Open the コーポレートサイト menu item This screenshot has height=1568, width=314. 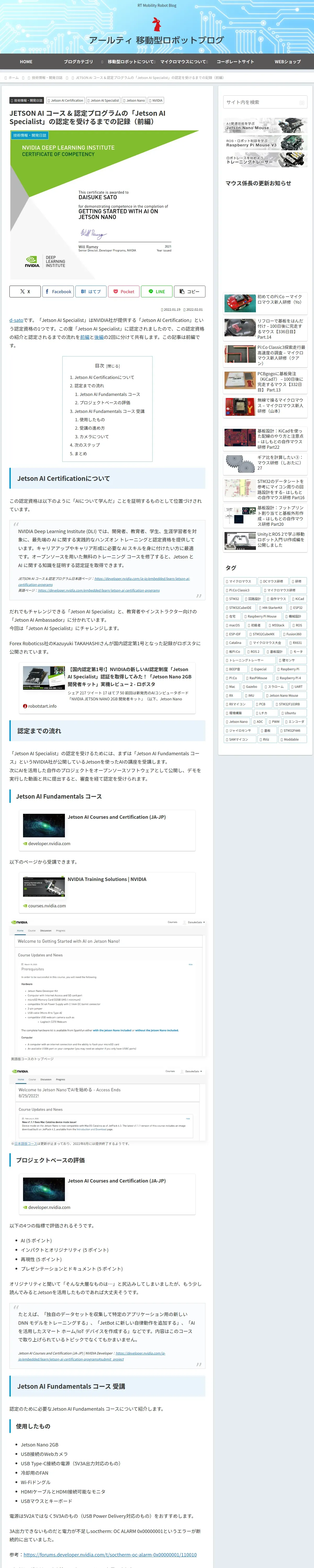(x=235, y=61)
